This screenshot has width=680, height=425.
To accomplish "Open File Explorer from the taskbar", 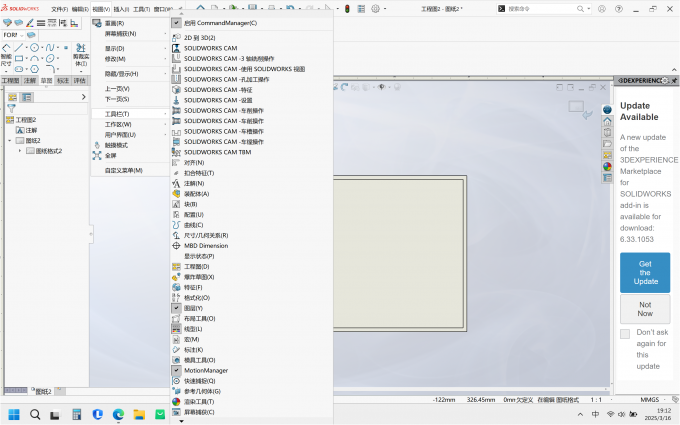I will point(139,415).
